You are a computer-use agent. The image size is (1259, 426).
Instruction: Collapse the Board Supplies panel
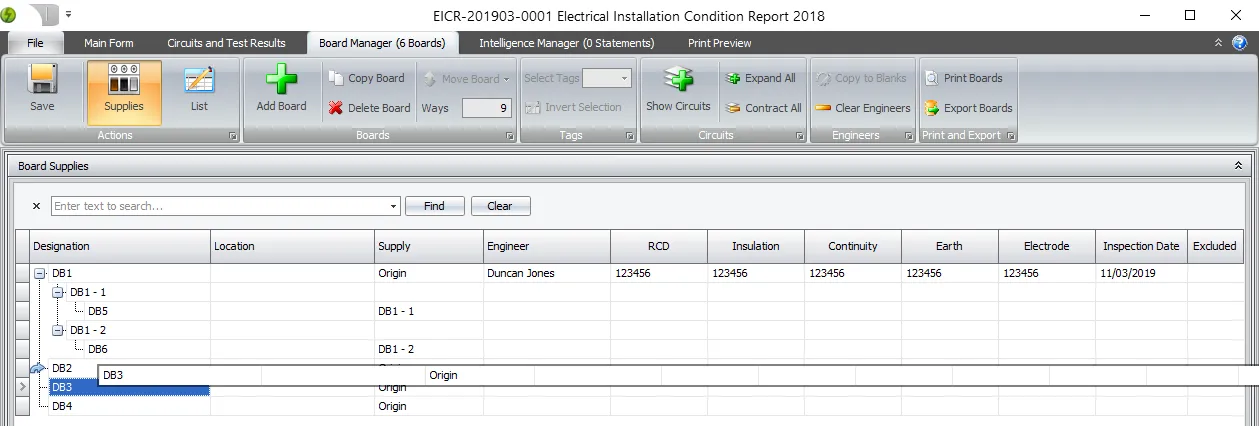(1238, 166)
